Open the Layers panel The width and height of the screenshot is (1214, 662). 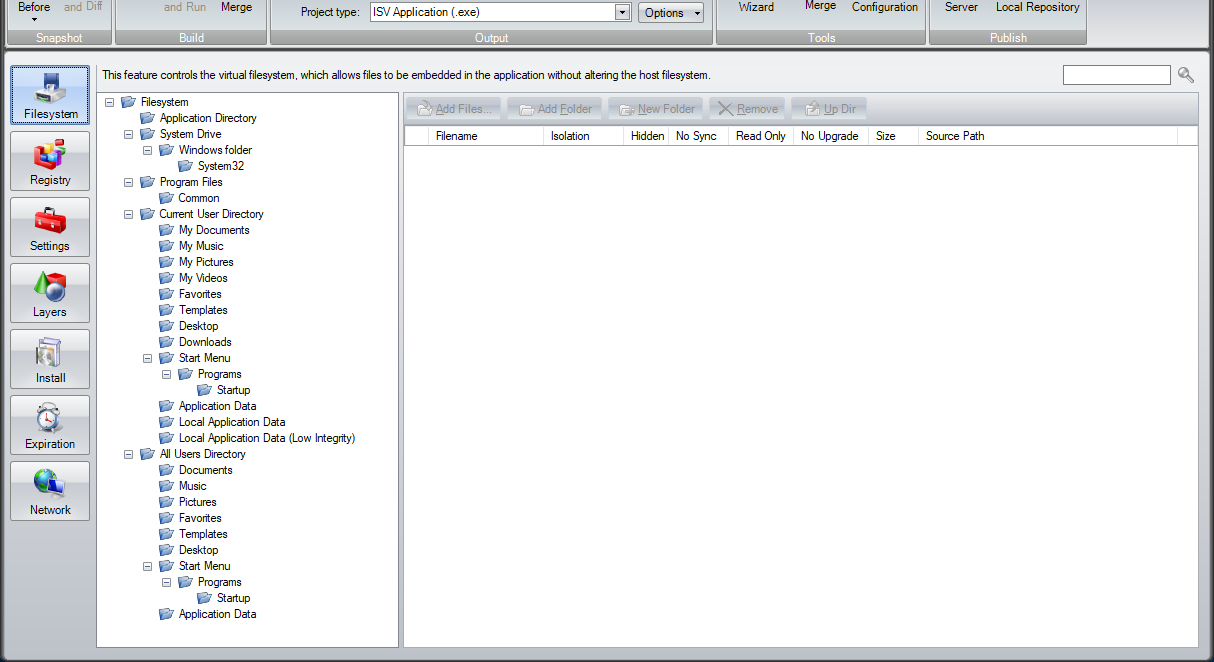[x=49, y=293]
